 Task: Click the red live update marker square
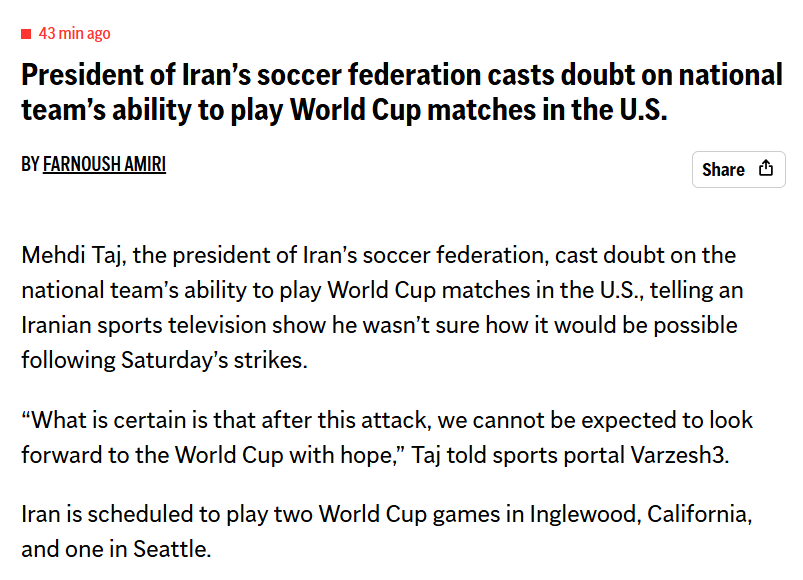pyautogui.click(x=27, y=34)
